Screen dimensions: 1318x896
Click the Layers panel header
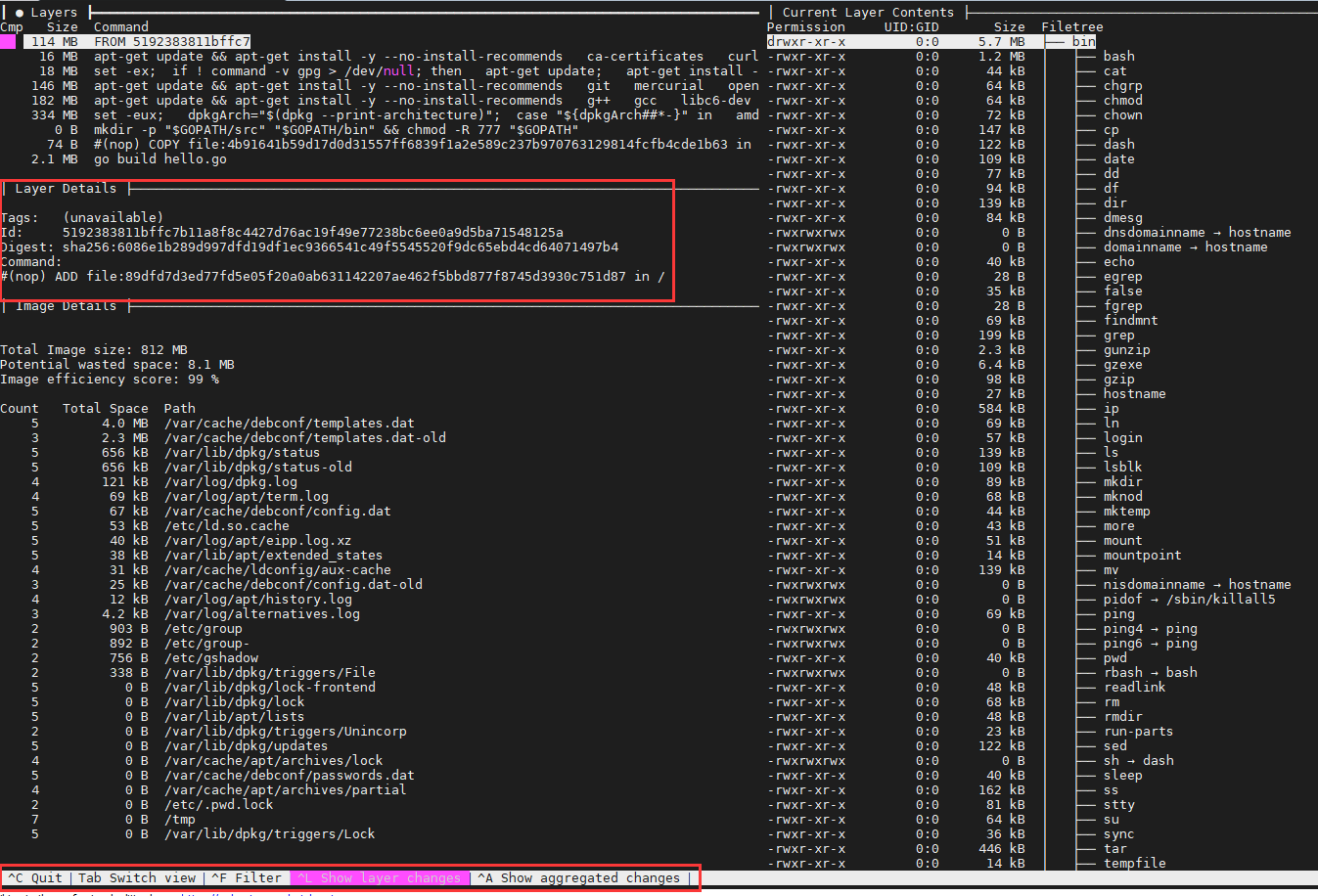[x=53, y=13]
